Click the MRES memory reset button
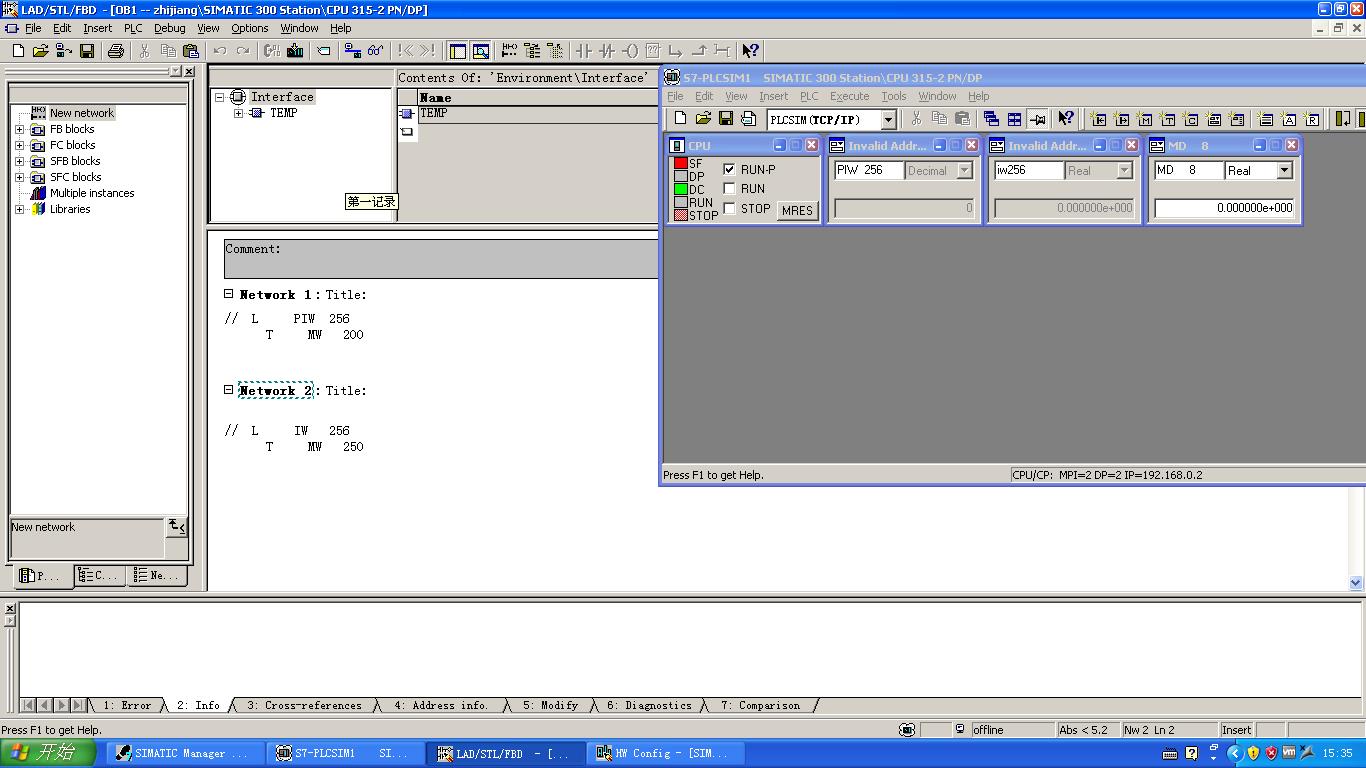 tap(797, 210)
